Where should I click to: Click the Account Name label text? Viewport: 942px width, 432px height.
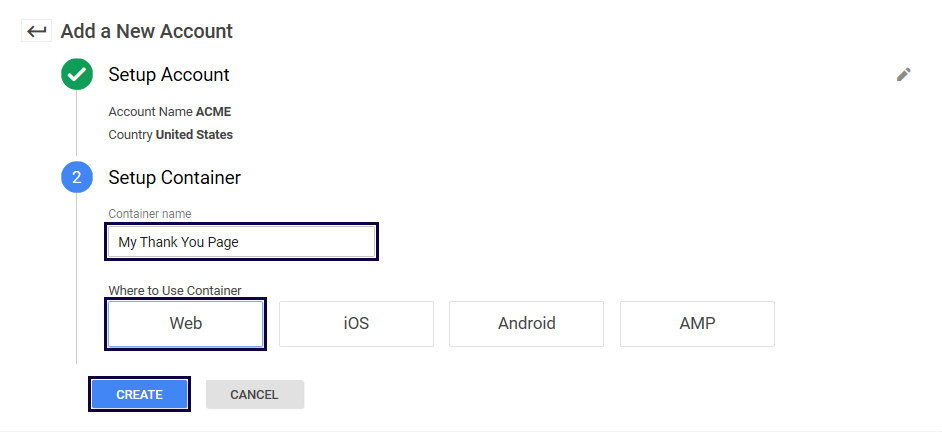point(150,112)
